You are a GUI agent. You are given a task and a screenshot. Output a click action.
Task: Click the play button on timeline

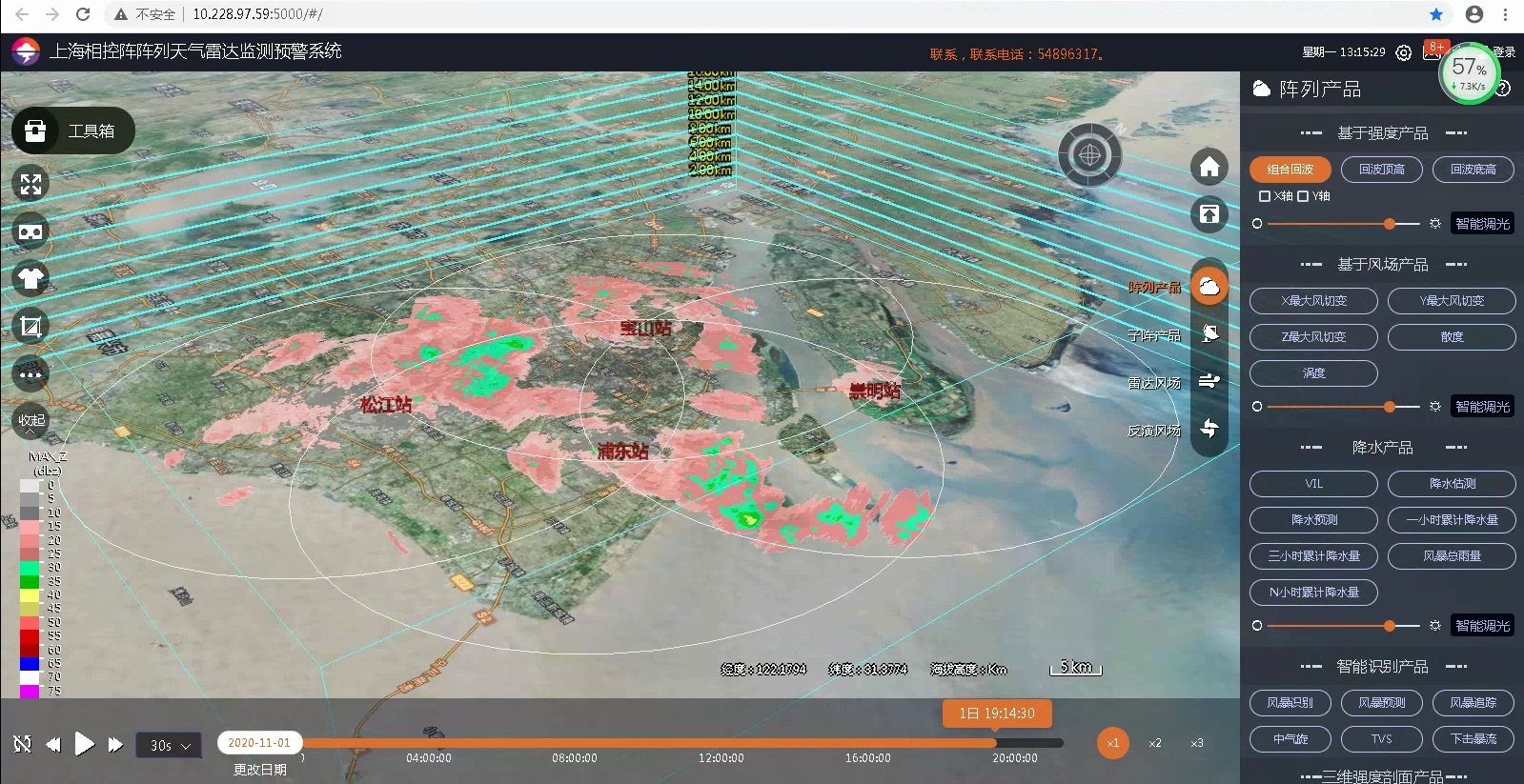[84, 744]
